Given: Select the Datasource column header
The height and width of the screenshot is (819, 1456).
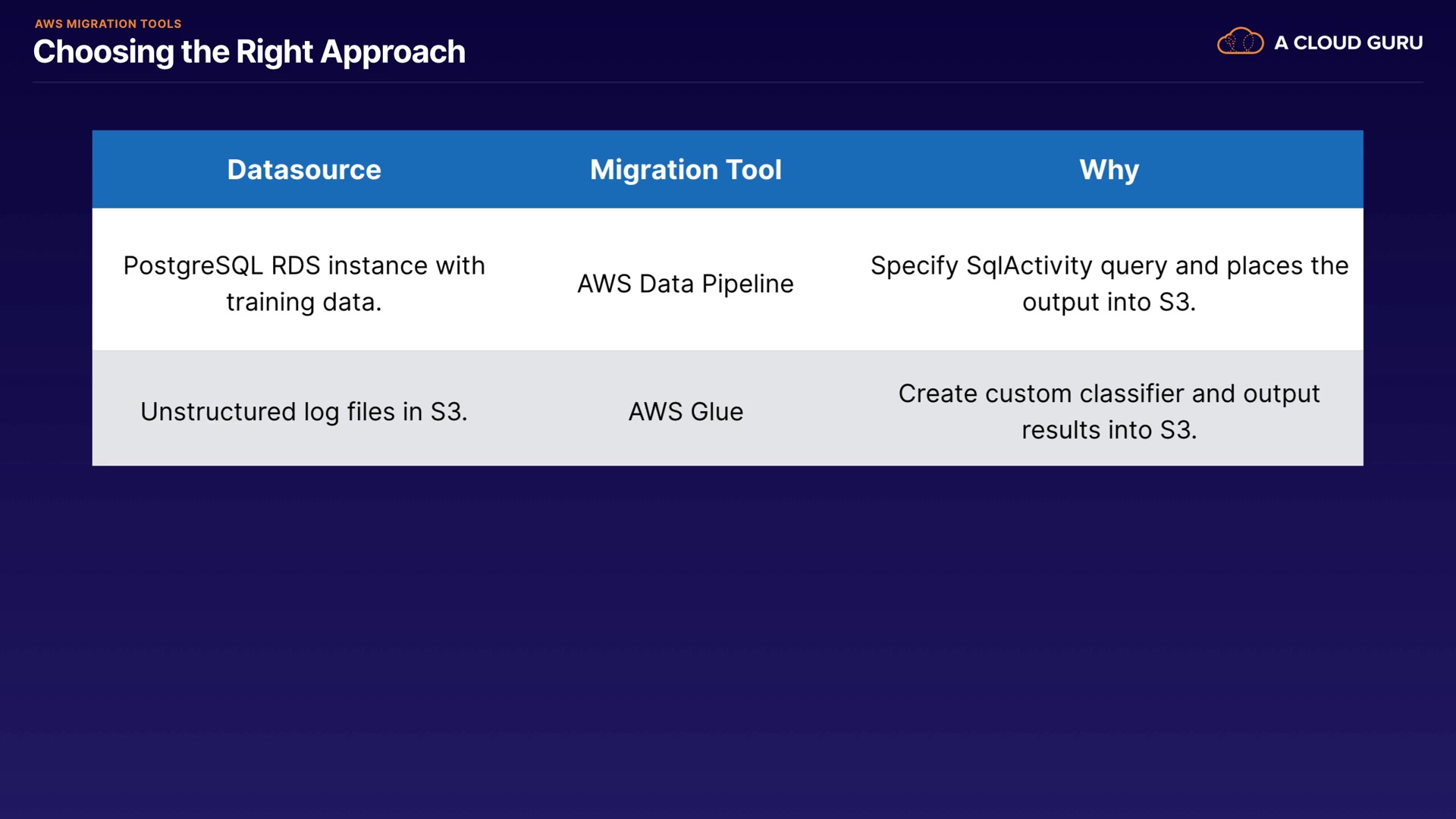Looking at the screenshot, I should point(304,170).
